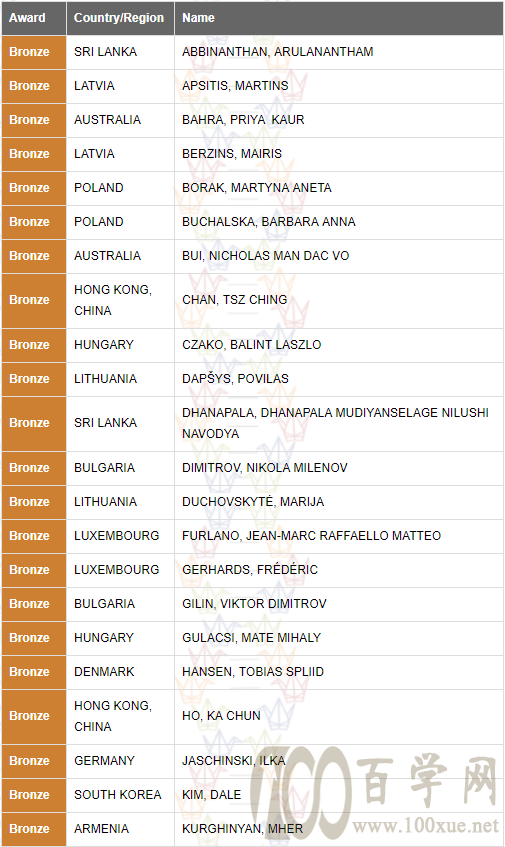Image resolution: width=505 pixels, height=847 pixels.
Task: Select BUI, NICHOLAS MAN DAC VO
Action: [265, 256]
